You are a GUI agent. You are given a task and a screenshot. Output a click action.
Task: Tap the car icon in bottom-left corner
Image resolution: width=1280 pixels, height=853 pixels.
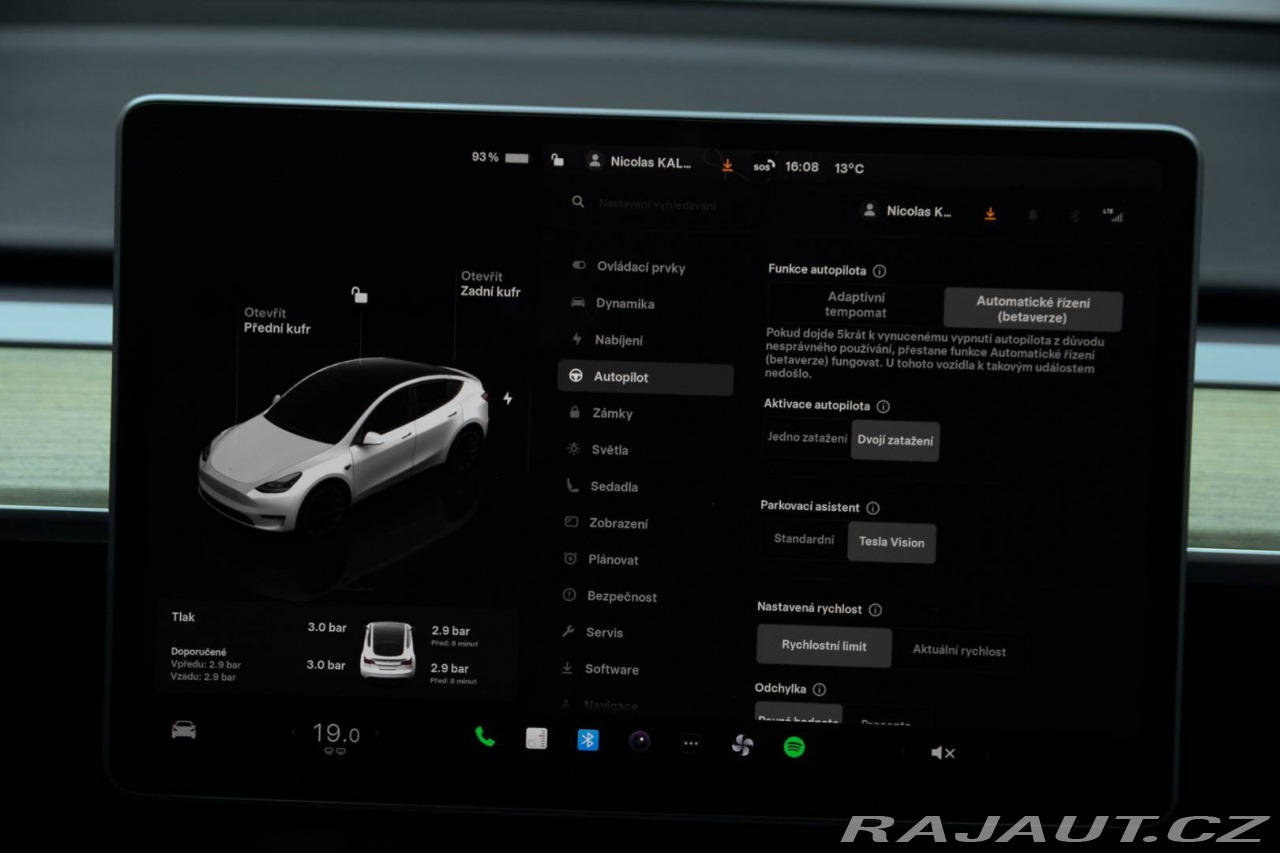pyautogui.click(x=183, y=730)
